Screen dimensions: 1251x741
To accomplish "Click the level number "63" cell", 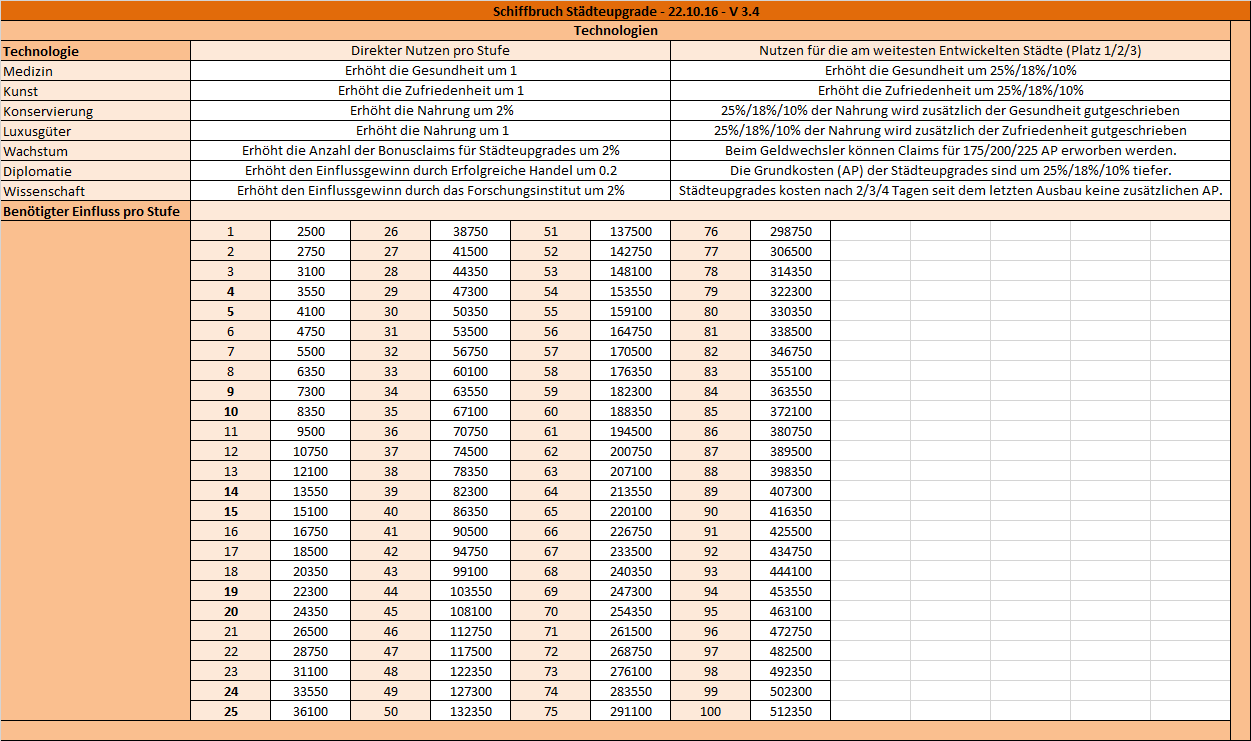I will 550,471.
